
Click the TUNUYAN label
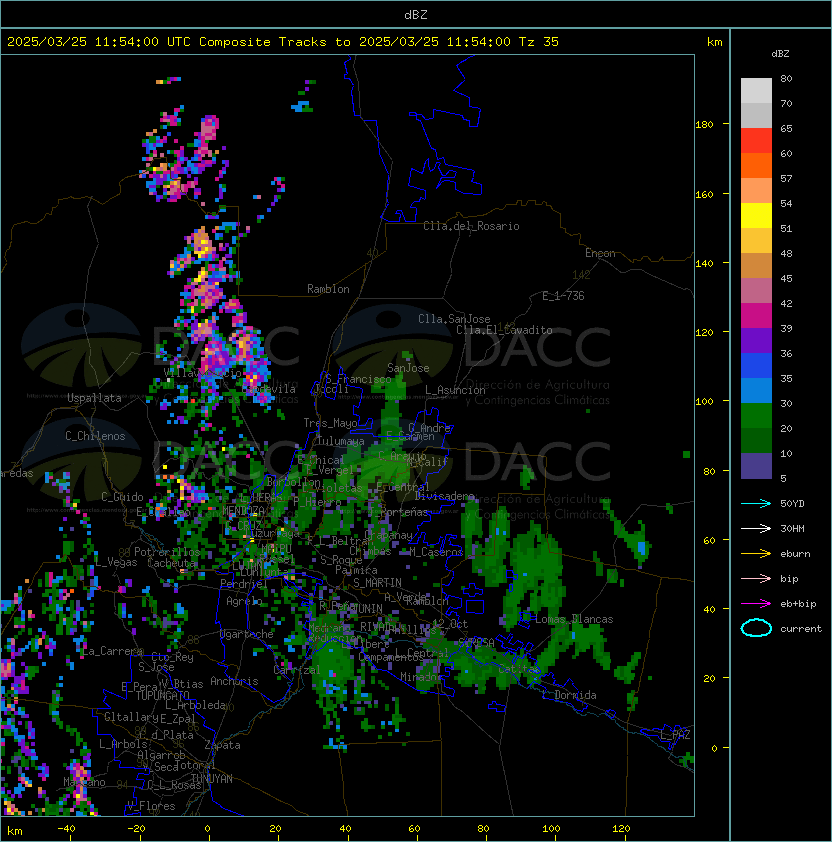(x=211, y=779)
